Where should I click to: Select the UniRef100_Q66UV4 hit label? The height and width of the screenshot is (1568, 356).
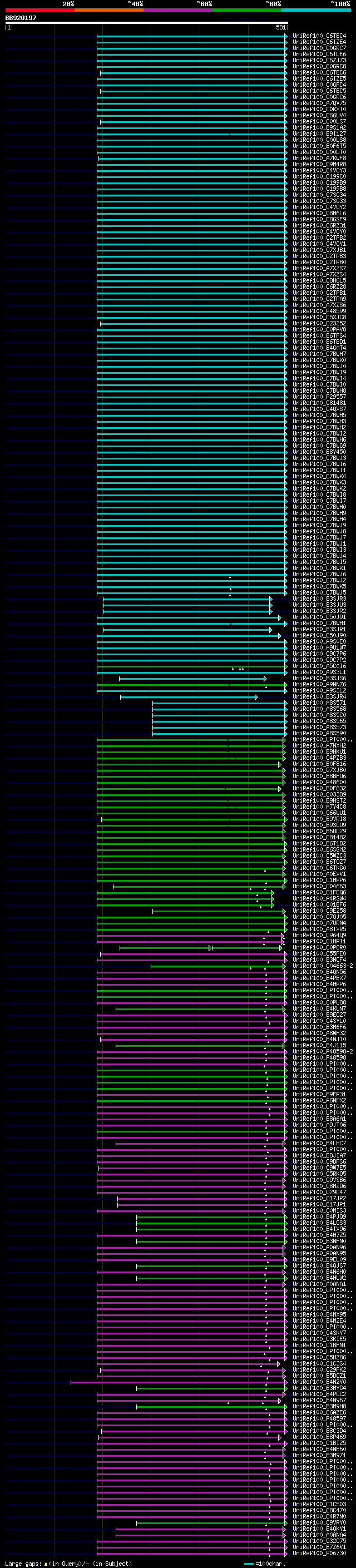(x=319, y=116)
